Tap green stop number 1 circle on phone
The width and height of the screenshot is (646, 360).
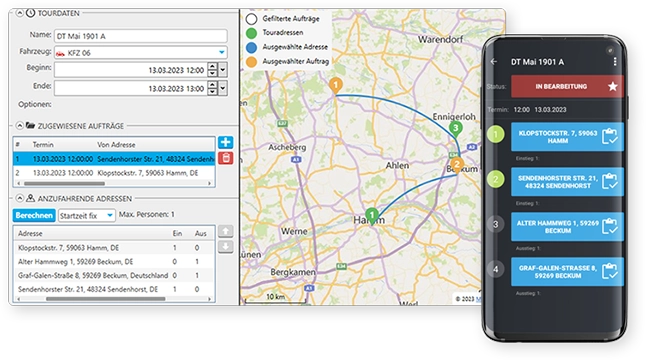tap(496, 134)
